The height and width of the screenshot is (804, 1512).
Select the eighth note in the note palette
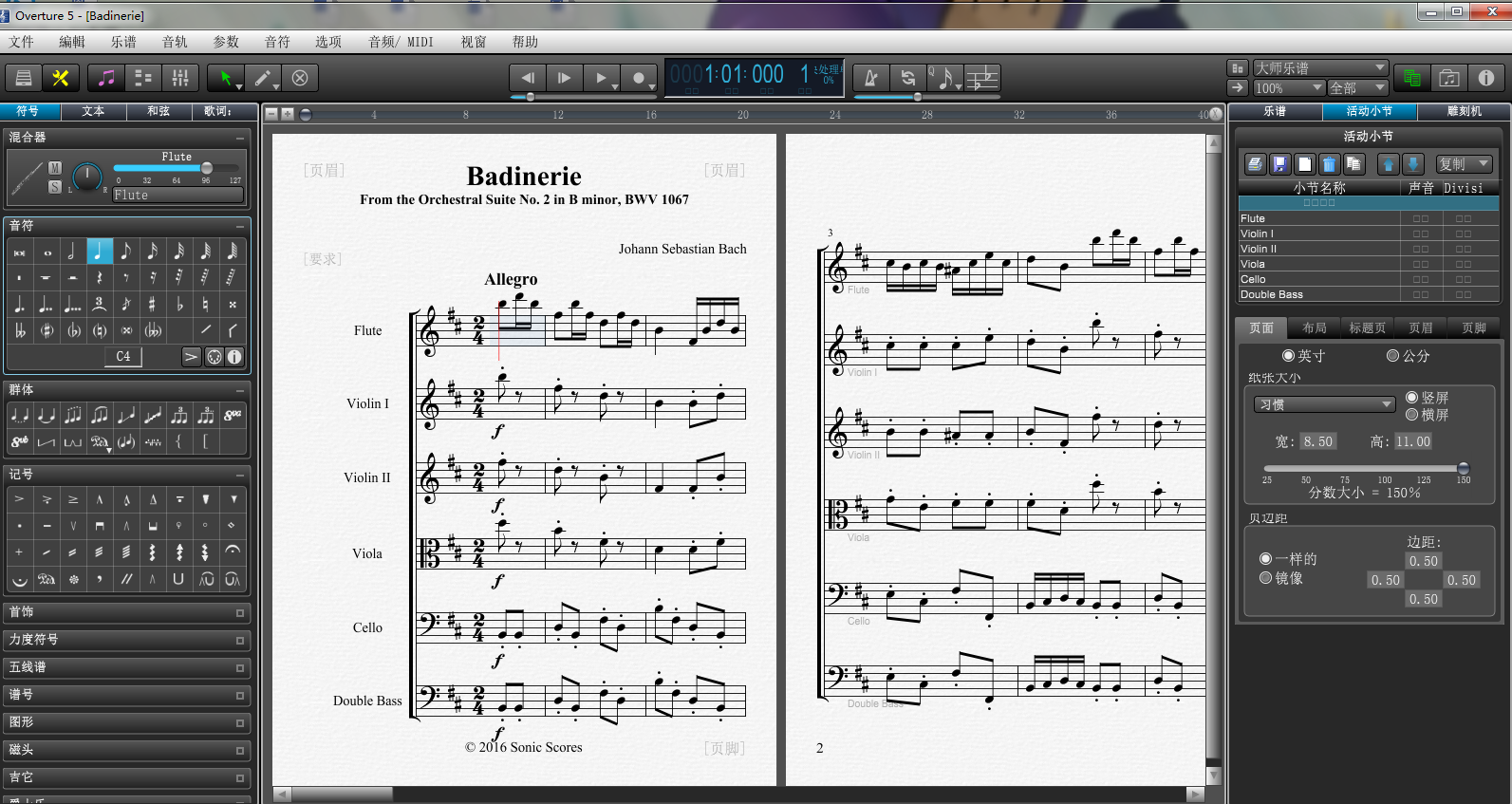125,252
